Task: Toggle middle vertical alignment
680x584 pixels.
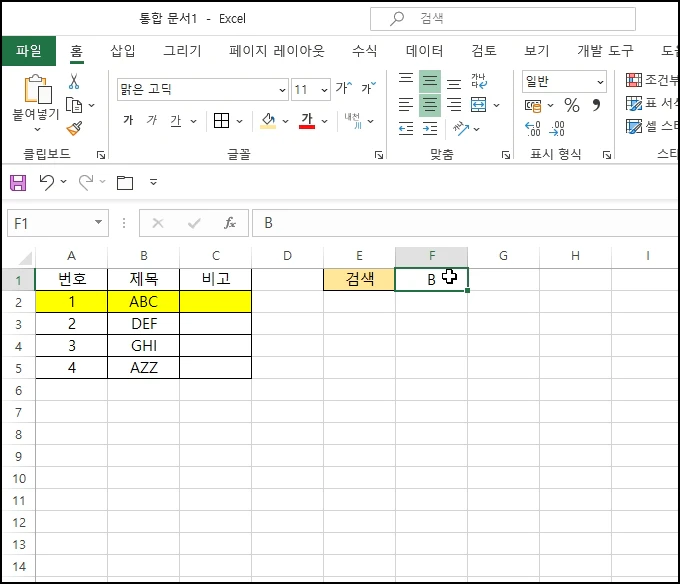Action: 430,81
